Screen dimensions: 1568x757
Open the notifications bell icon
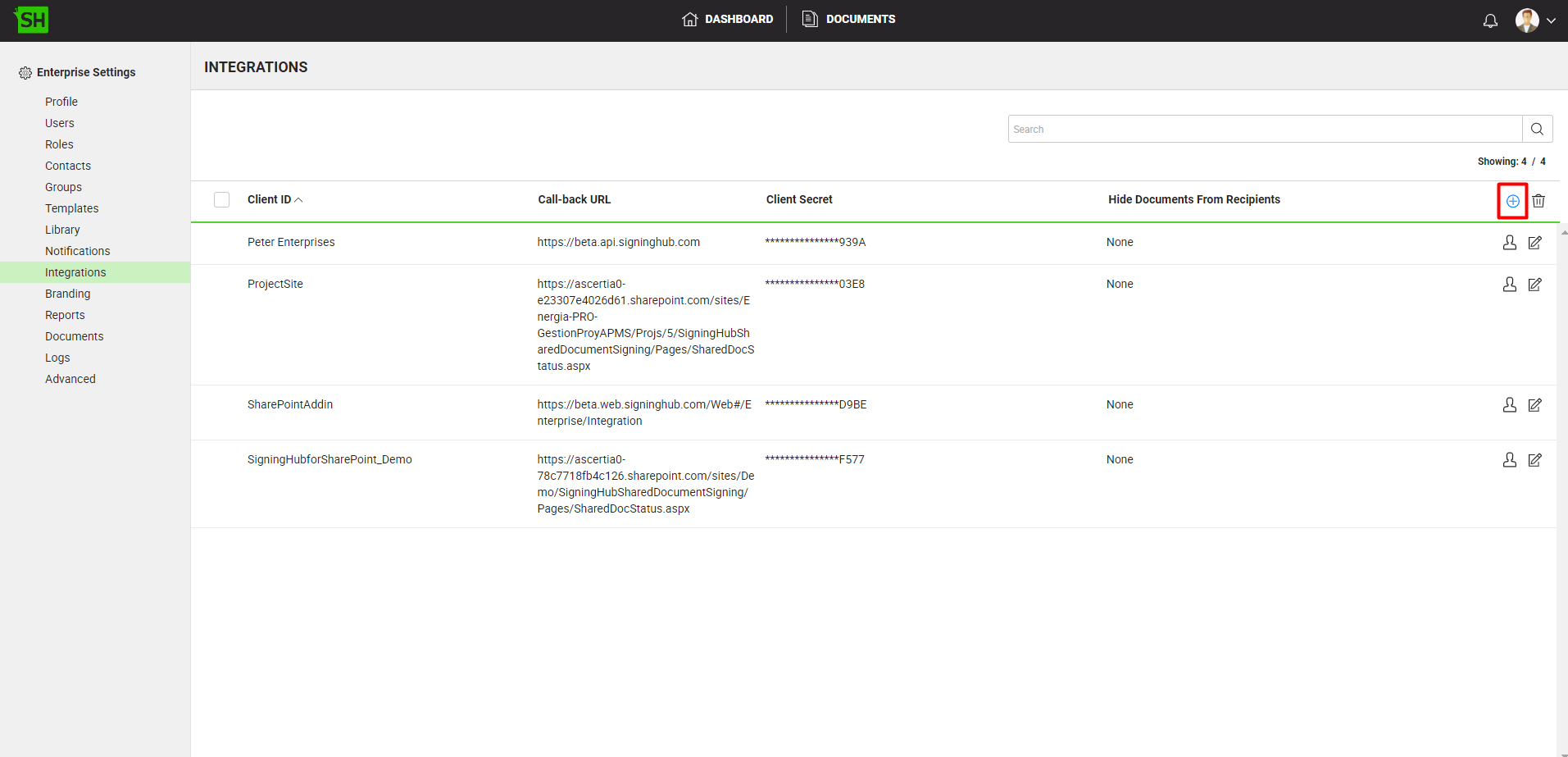[x=1490, y=21]
